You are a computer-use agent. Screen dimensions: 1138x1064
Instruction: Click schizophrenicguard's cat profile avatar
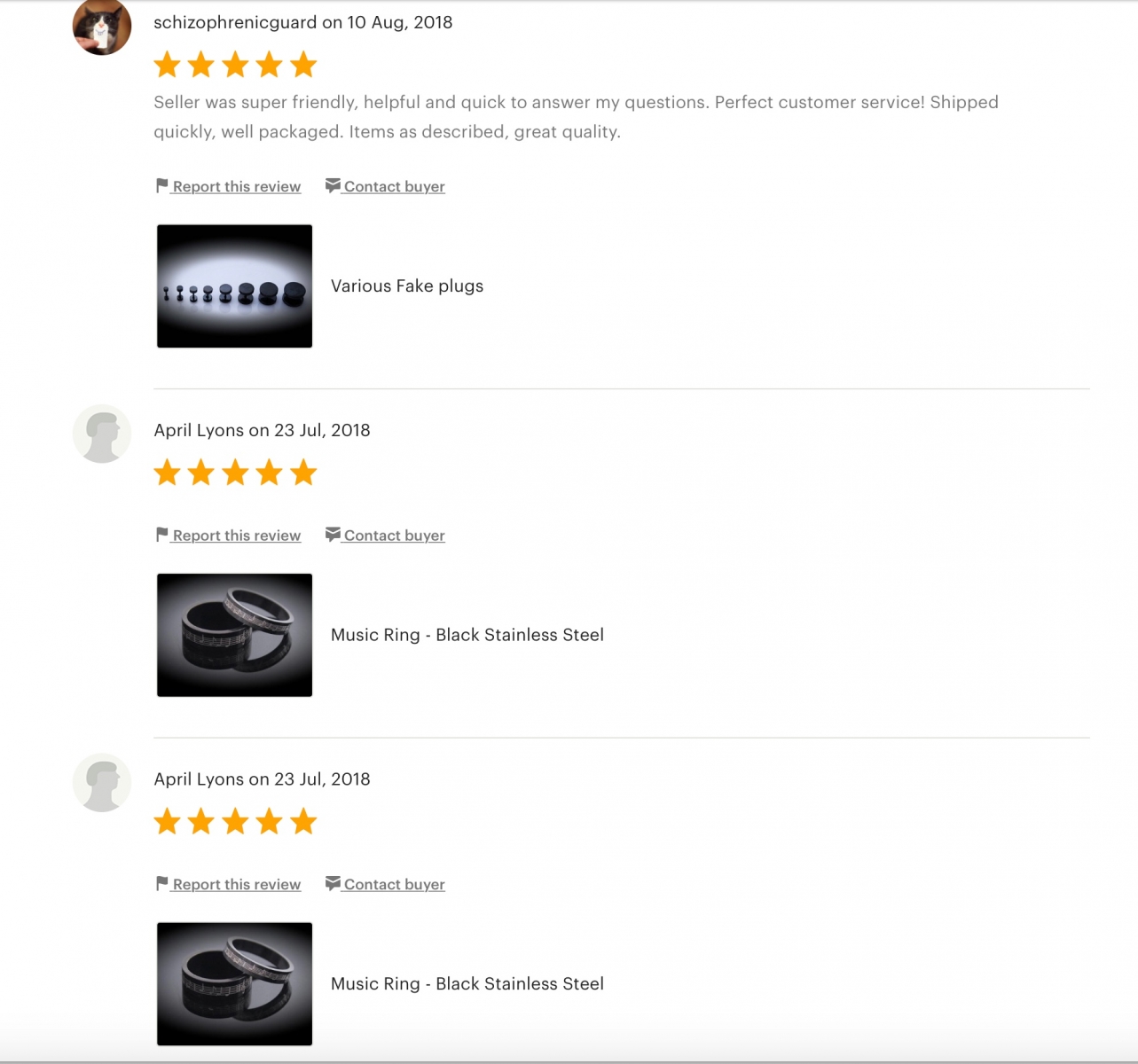102,26
